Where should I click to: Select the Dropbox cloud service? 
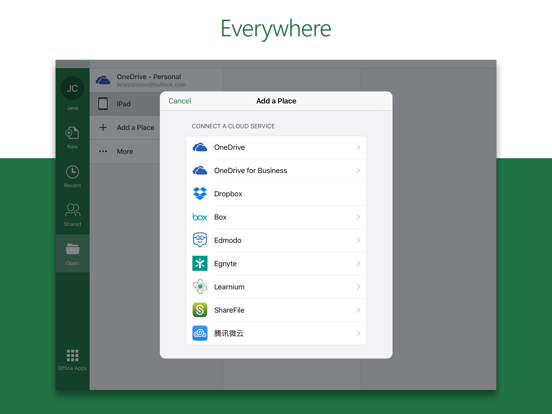[x=276, y=194]
